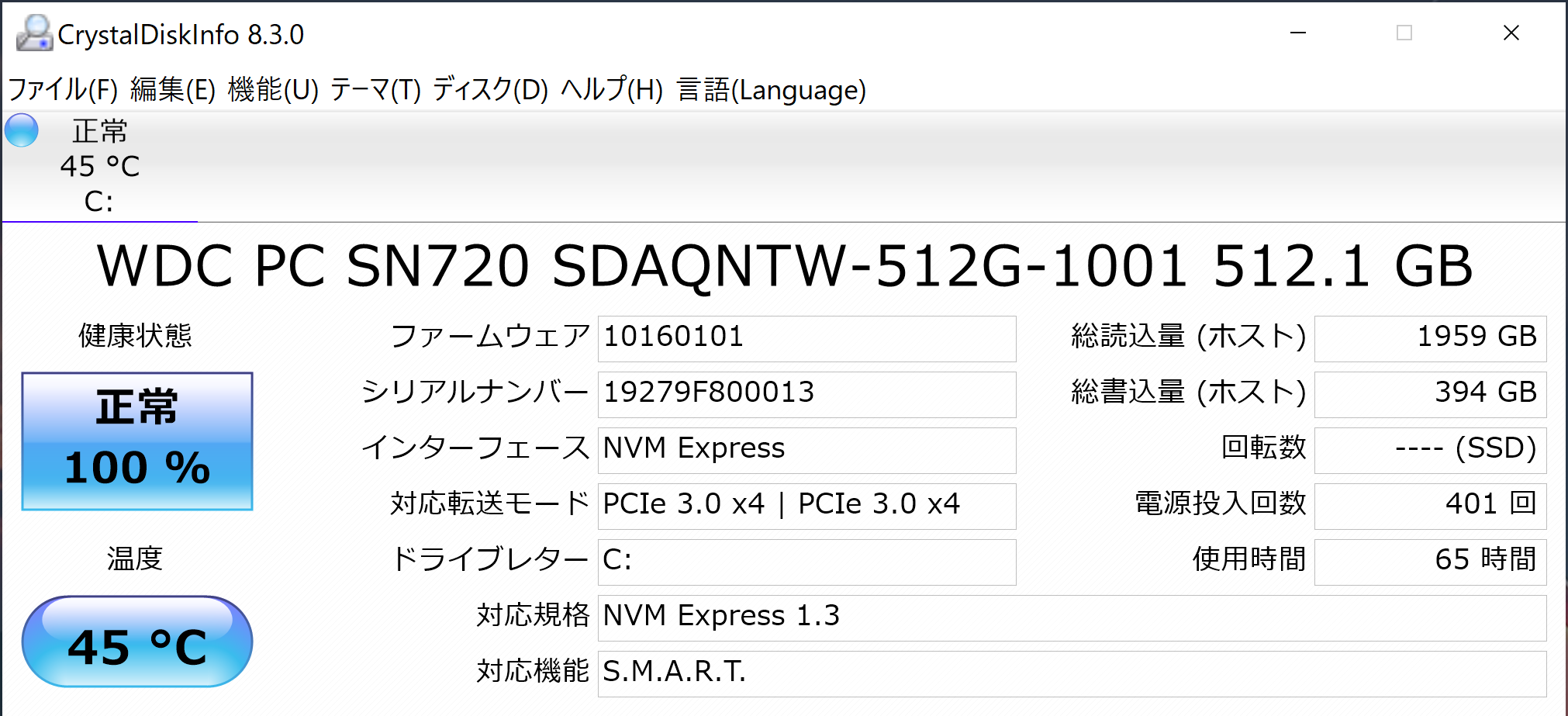Click the standard field NVM Express 1.3
The height and width of the screenshot is (716, 1568).
(1072, 617)
